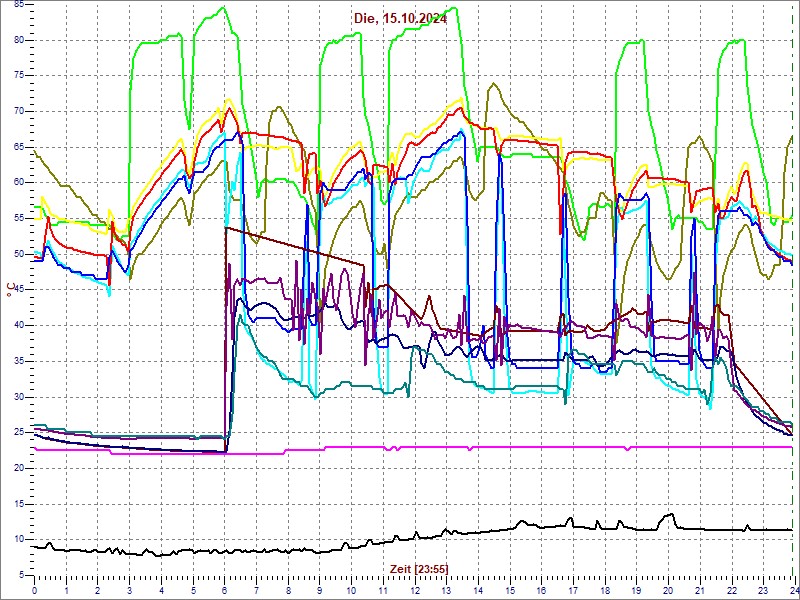Select the '60' temperature axis tick label
Screen dimensions: 800x600
click(x=19, y=183)
